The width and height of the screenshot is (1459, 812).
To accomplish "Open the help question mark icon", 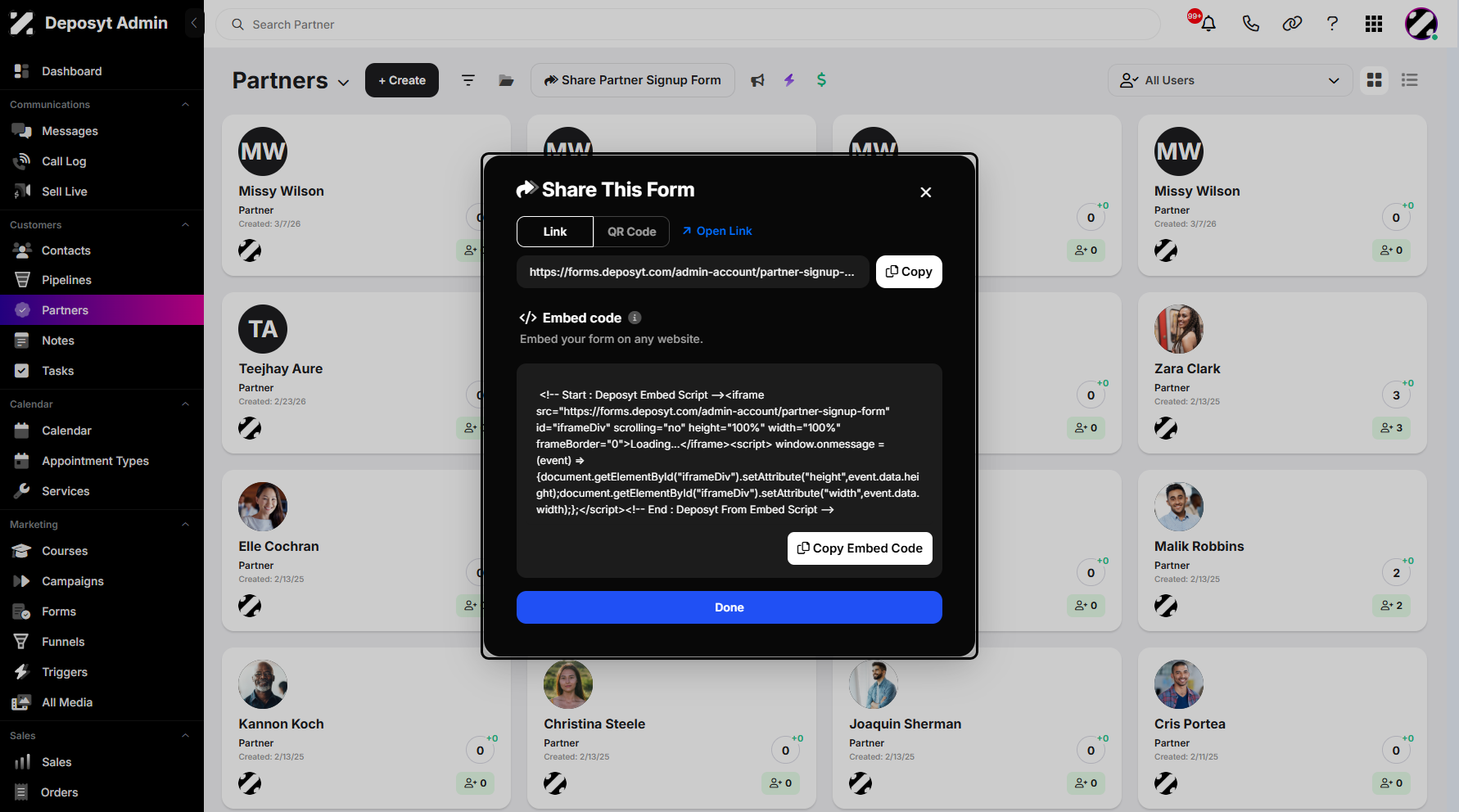I will point(1332,24).
